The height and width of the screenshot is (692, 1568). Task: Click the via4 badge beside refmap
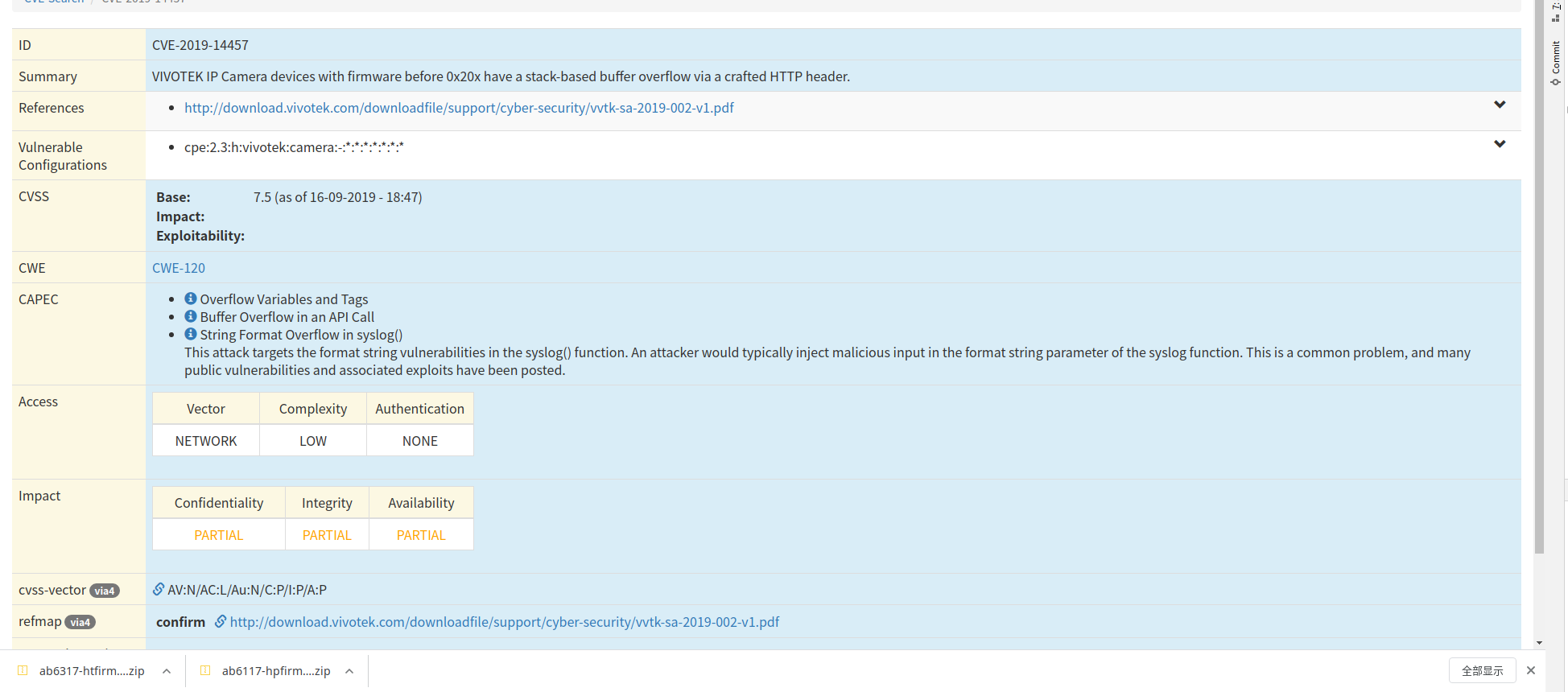point(80,622)
